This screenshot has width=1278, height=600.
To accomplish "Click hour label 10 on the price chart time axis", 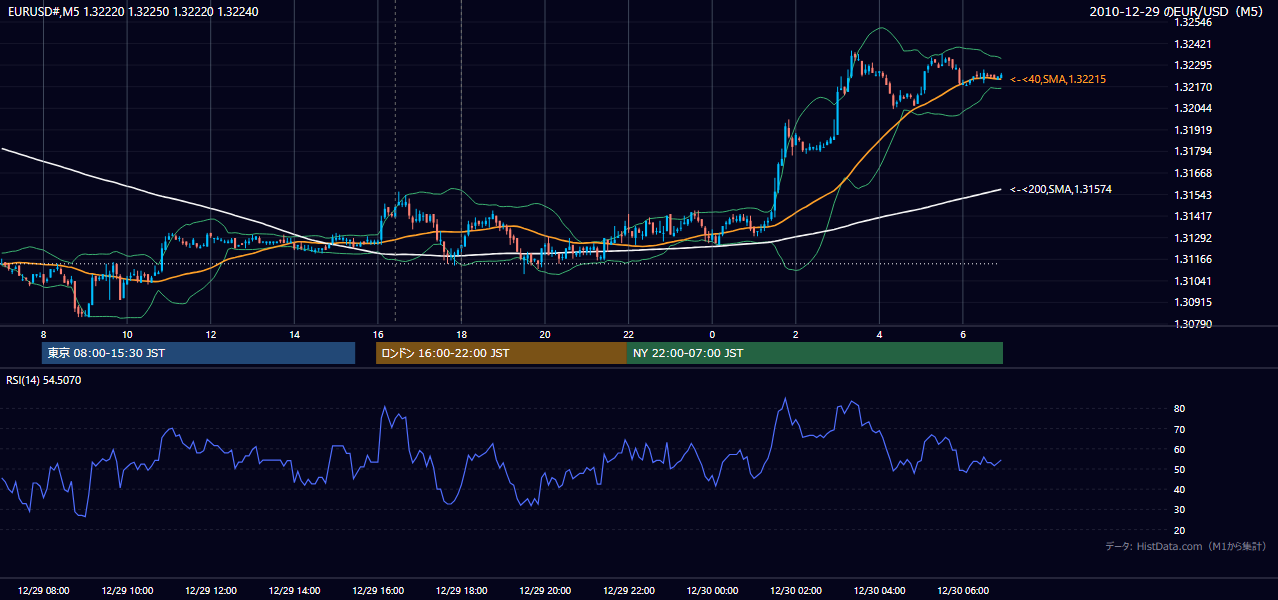I will (x=127, y=334).
